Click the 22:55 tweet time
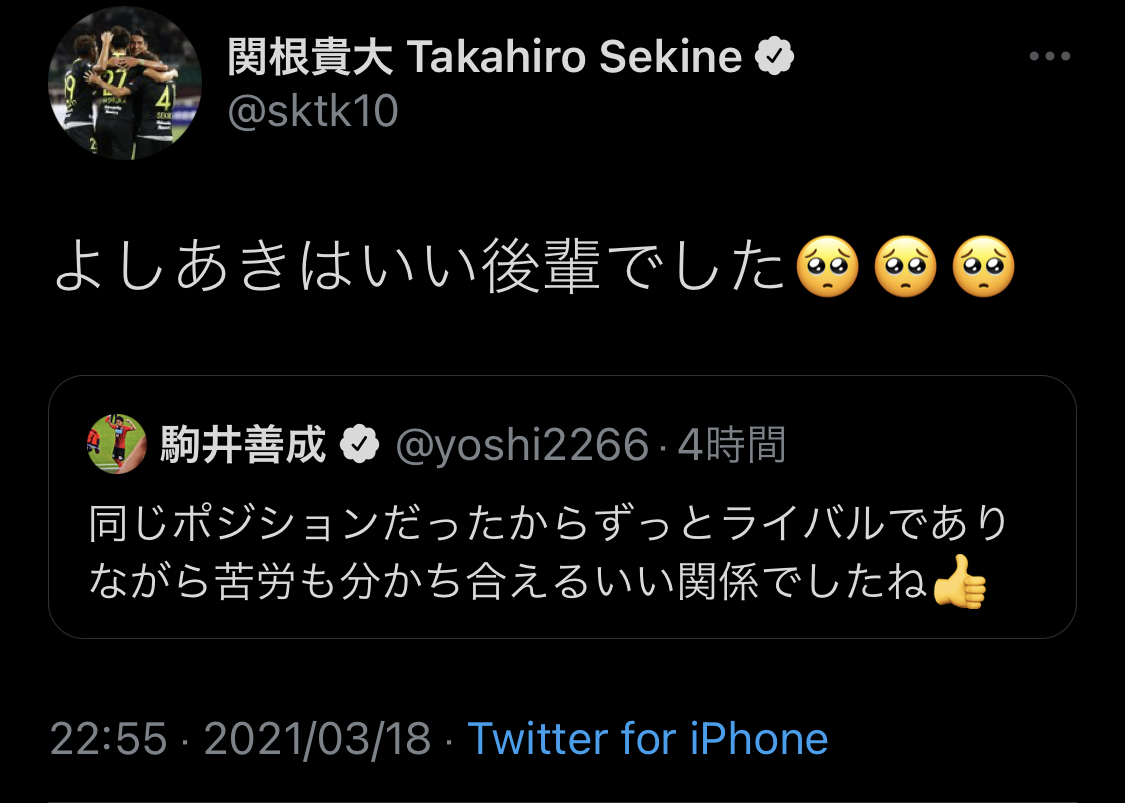The height and width of the screenshot is (803, 1125). [x=108, y=740]
